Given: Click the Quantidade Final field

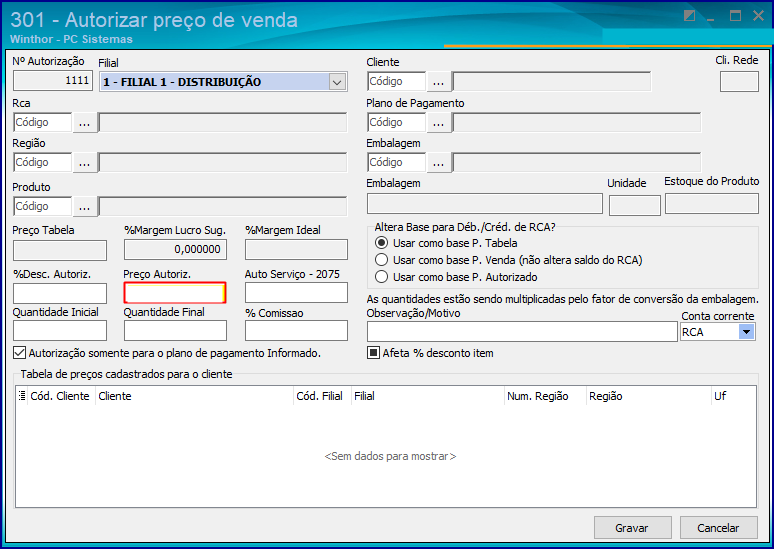Looking at the screenshot, I should (x=175, y=331).
